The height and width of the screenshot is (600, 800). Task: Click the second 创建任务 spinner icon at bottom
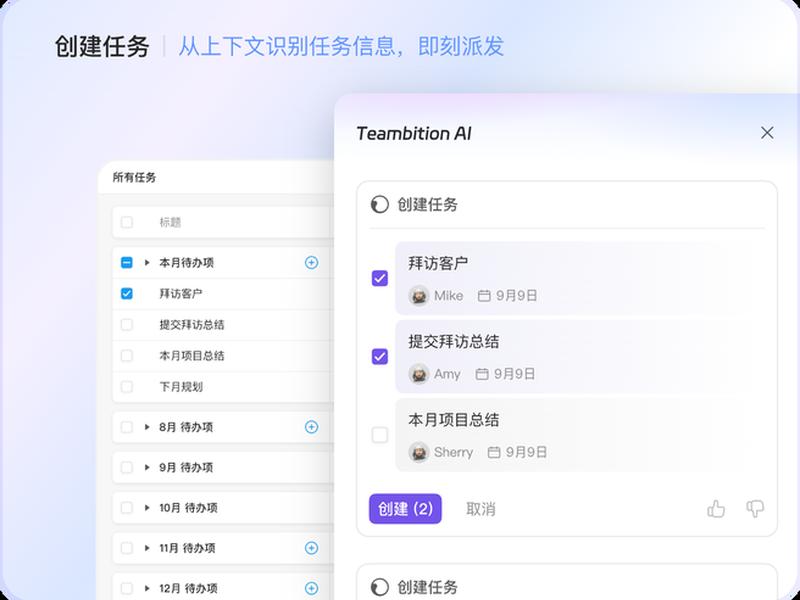[x=379, y=587]
